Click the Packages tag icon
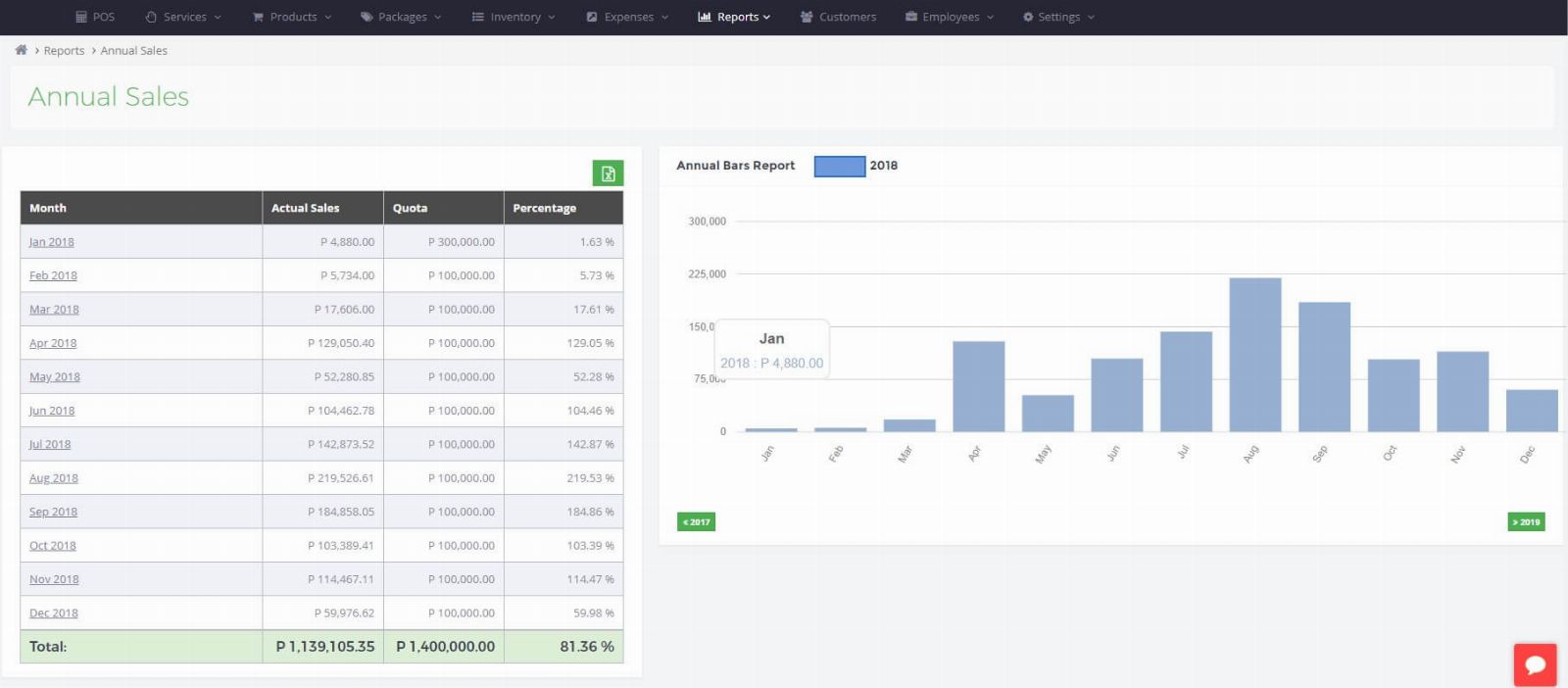1568x688 pixels. click(x=367, y=17)
